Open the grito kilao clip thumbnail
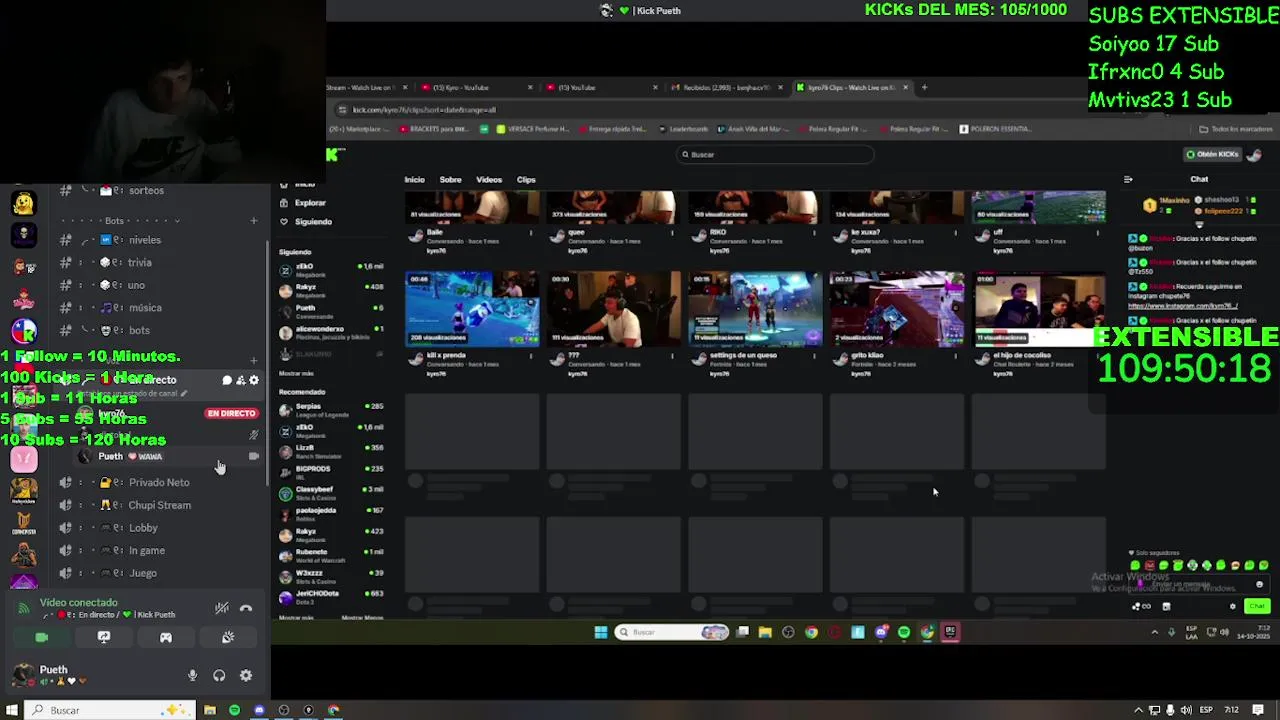This screenshot has height=720, width=1280. pyautogui.click(x=897, y=309)
